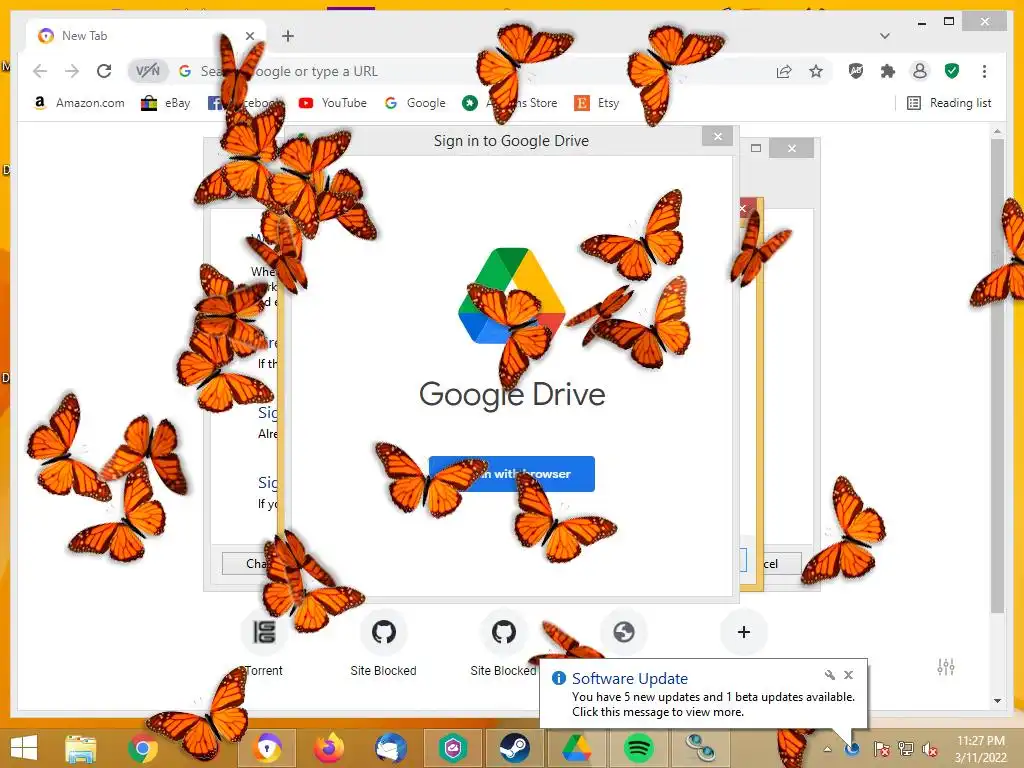1024x768 pixels.
Task: Open the Adblock shield extension icon
Action: click(x=856, y=71)
